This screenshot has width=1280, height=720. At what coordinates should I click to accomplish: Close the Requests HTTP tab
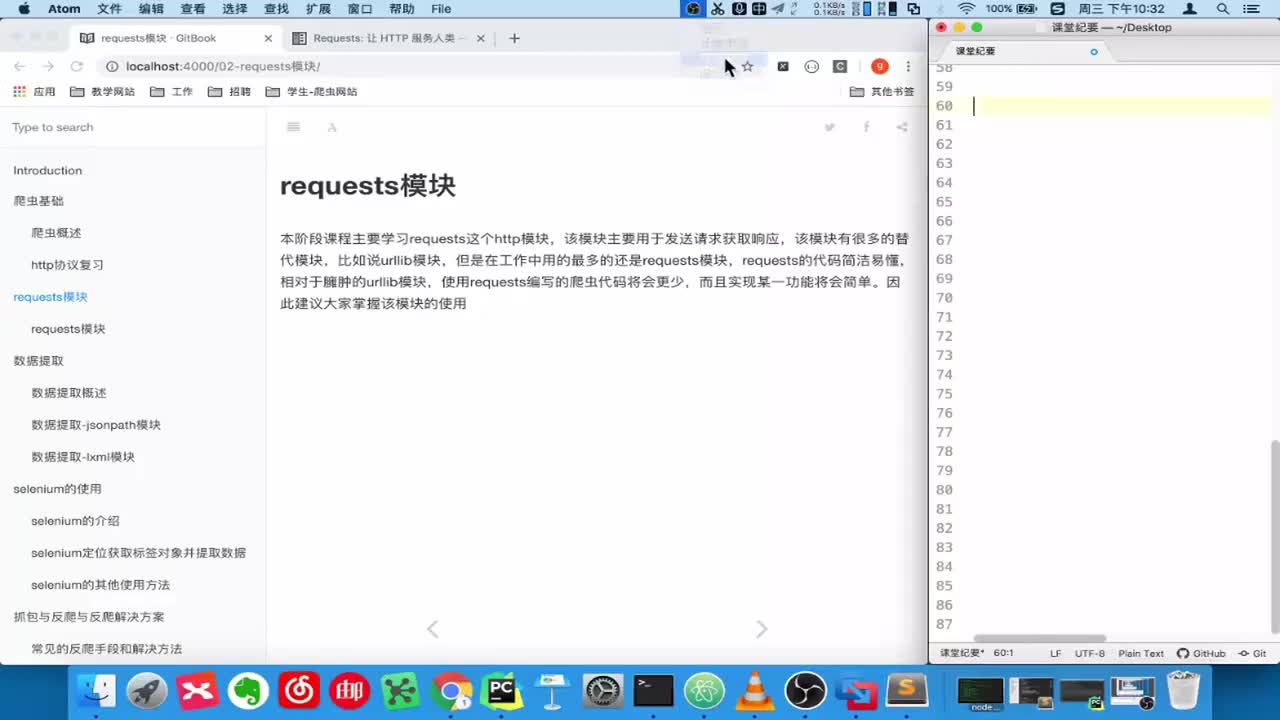pos(480,38)
